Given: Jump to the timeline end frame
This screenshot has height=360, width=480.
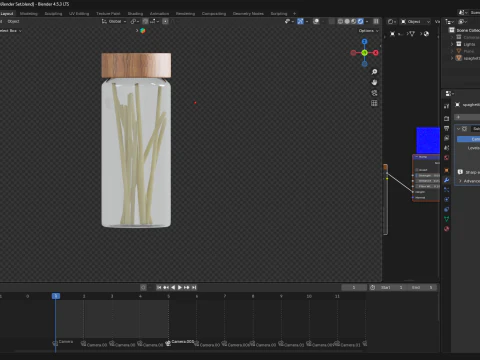Looking at the screenshot, I should point(194,287).
